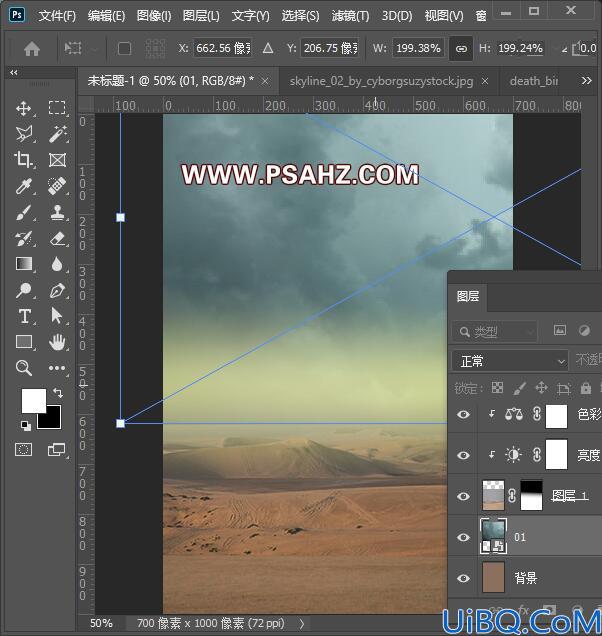Click the foreground color white swatch
This screenshot has height=636, width=602.
(33, 401)
